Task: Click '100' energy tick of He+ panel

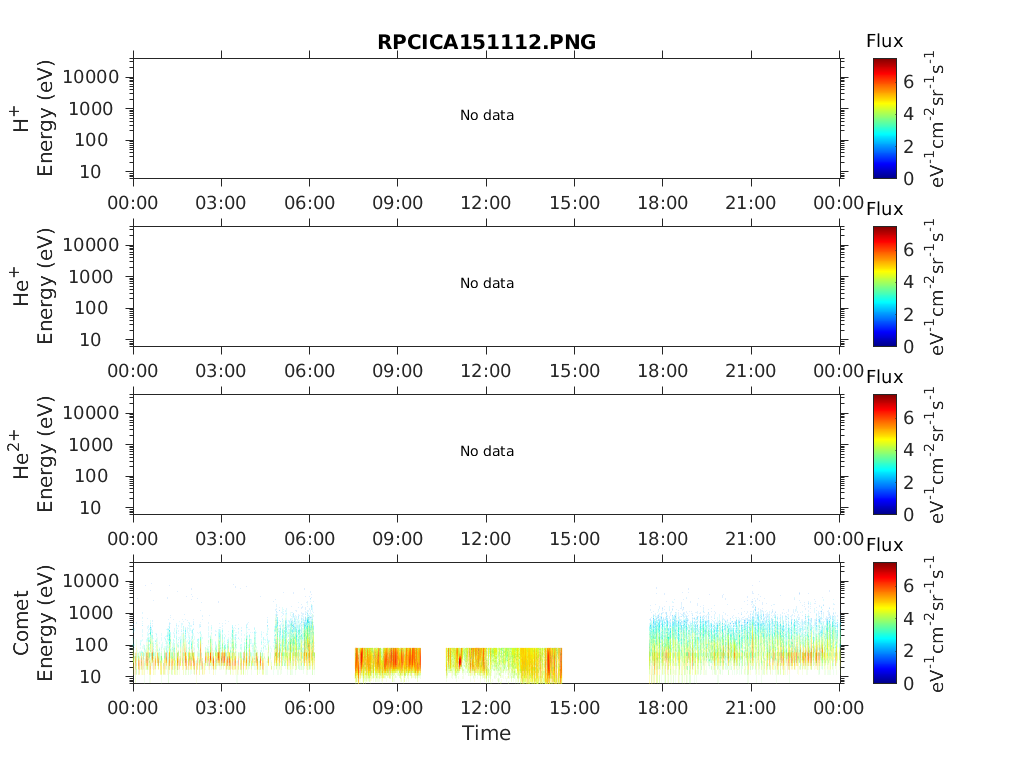Action: click(x=91, y=308)
